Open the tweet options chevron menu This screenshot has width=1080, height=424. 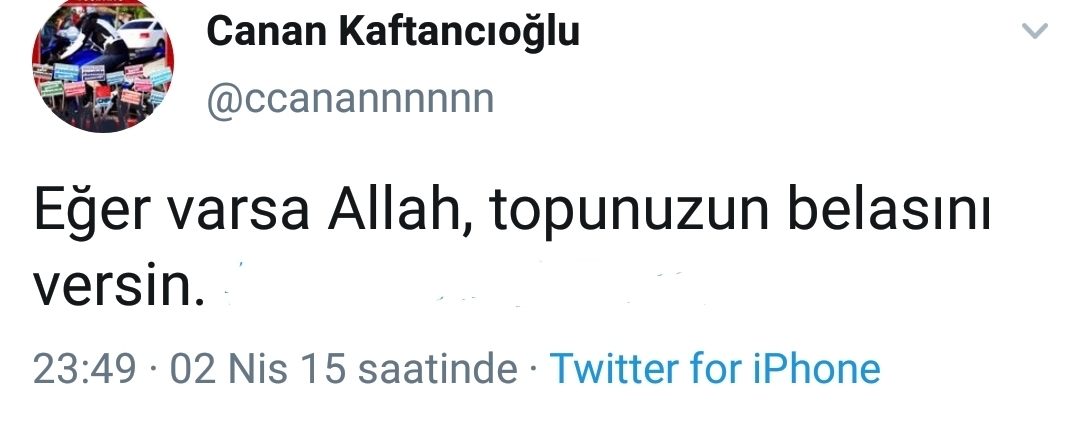(1035, 30)
